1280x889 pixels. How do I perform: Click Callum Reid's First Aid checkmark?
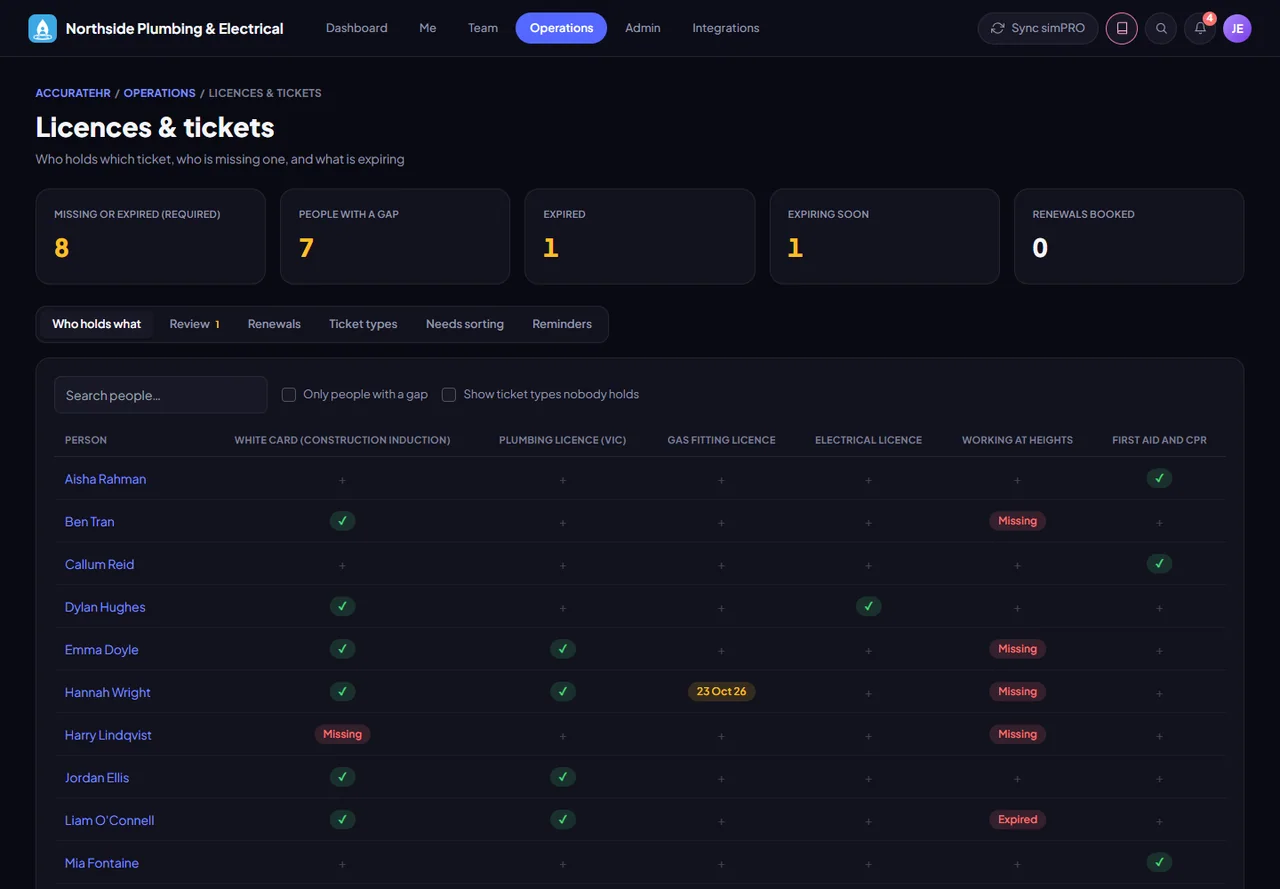(x=1159, y=563)
